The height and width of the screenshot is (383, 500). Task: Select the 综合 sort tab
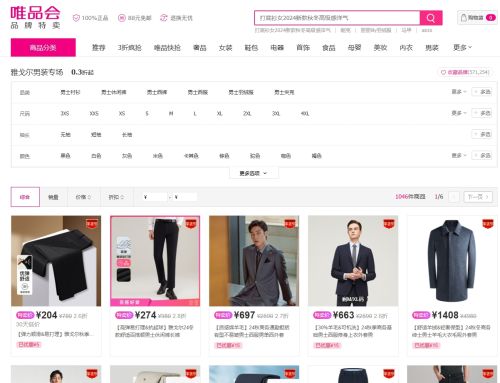(25, 197)
